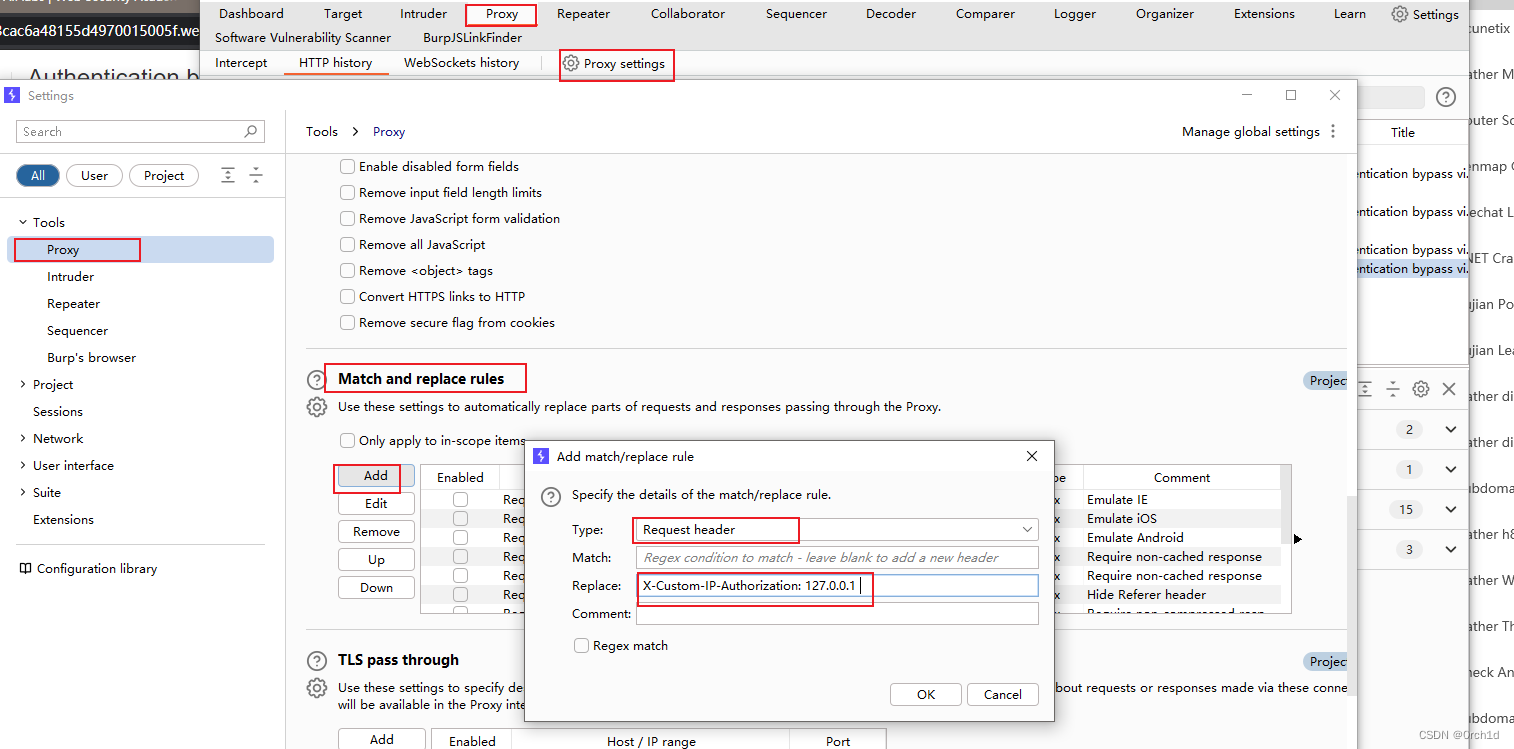The width and height of the screenshot is (1514, 749).
Task: Open the Type dropdown showing Request header
Action: 837,530
